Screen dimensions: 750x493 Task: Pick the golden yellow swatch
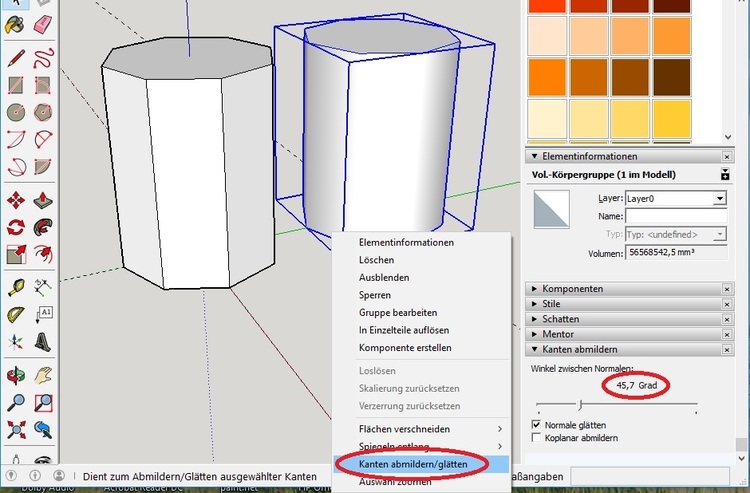coord(671,119)
